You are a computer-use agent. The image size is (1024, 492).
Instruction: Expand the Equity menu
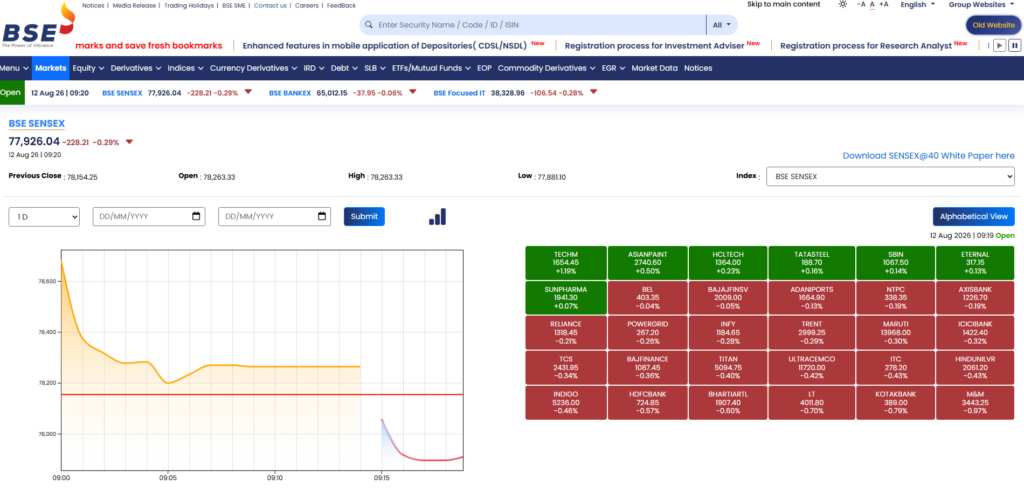(x=88, y=68)
